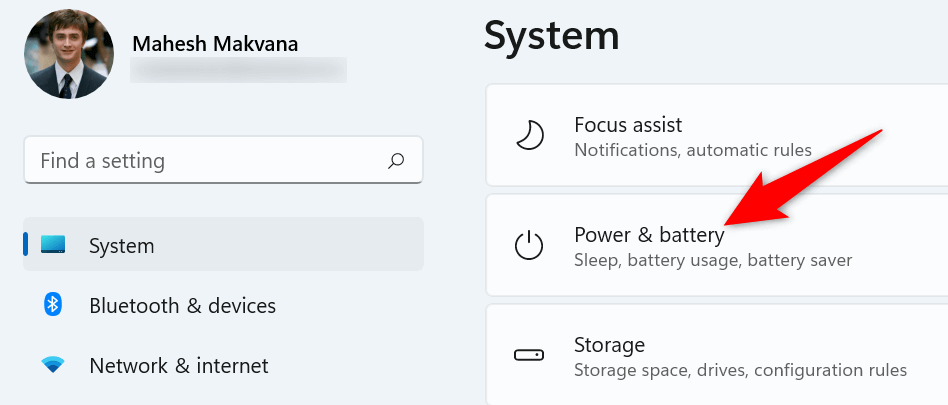948x405 pixels.
Task: Click the Power & battery power icon
Action: (528, 246)
